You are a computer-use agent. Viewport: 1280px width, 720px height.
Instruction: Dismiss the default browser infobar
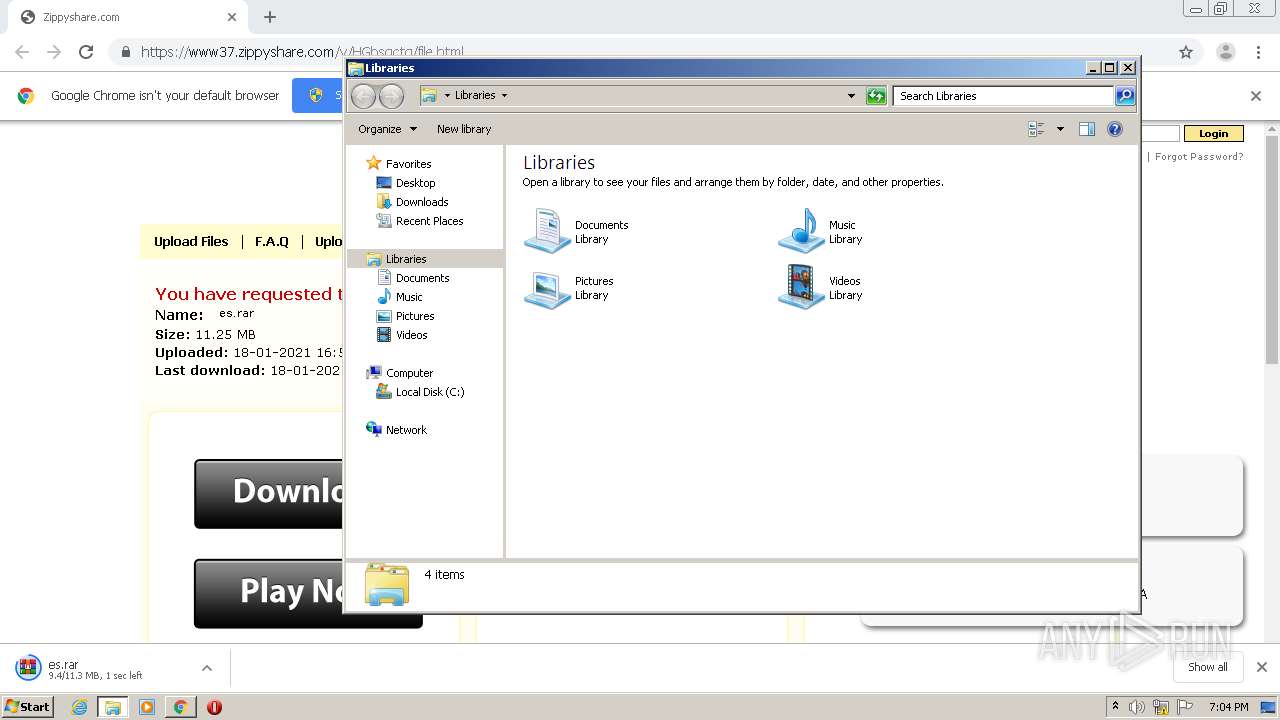tap(1256, 96)
